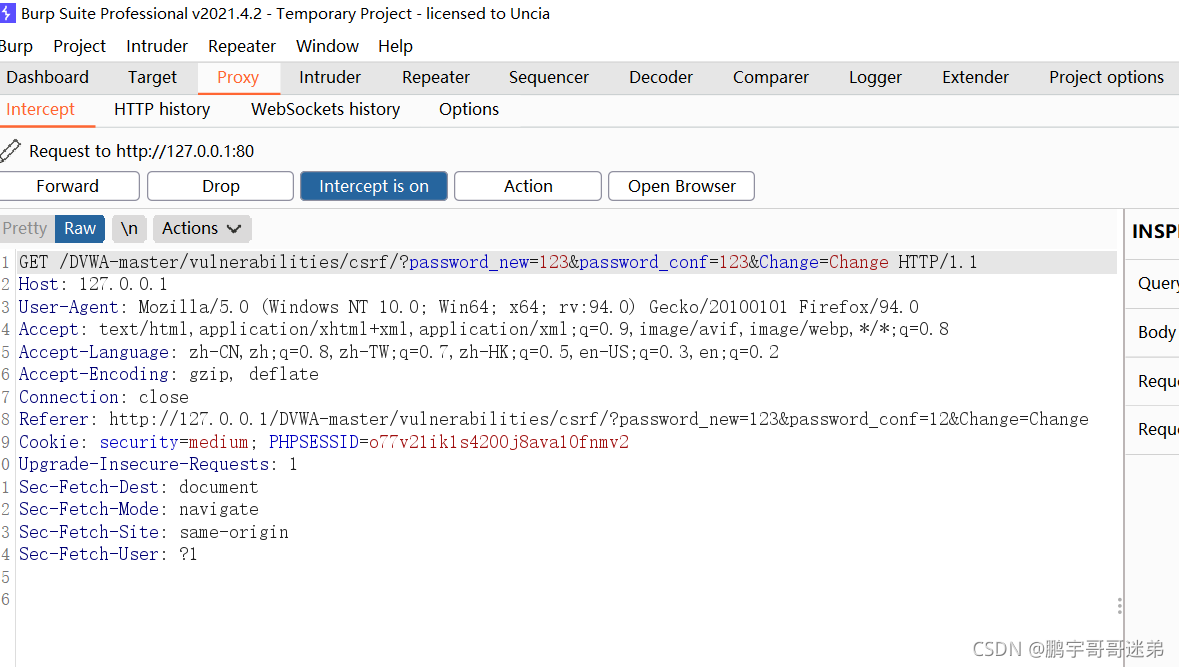Switch to the Target tab

[x=152, y=77]
